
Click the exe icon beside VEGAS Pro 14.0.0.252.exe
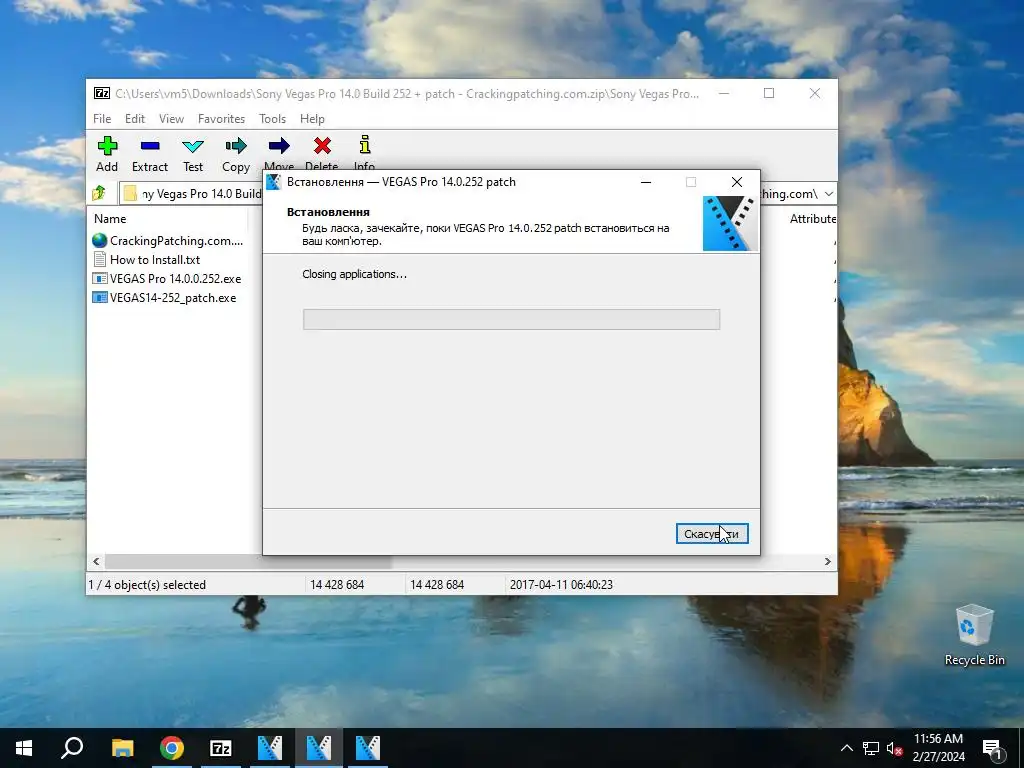coord(99,278)
